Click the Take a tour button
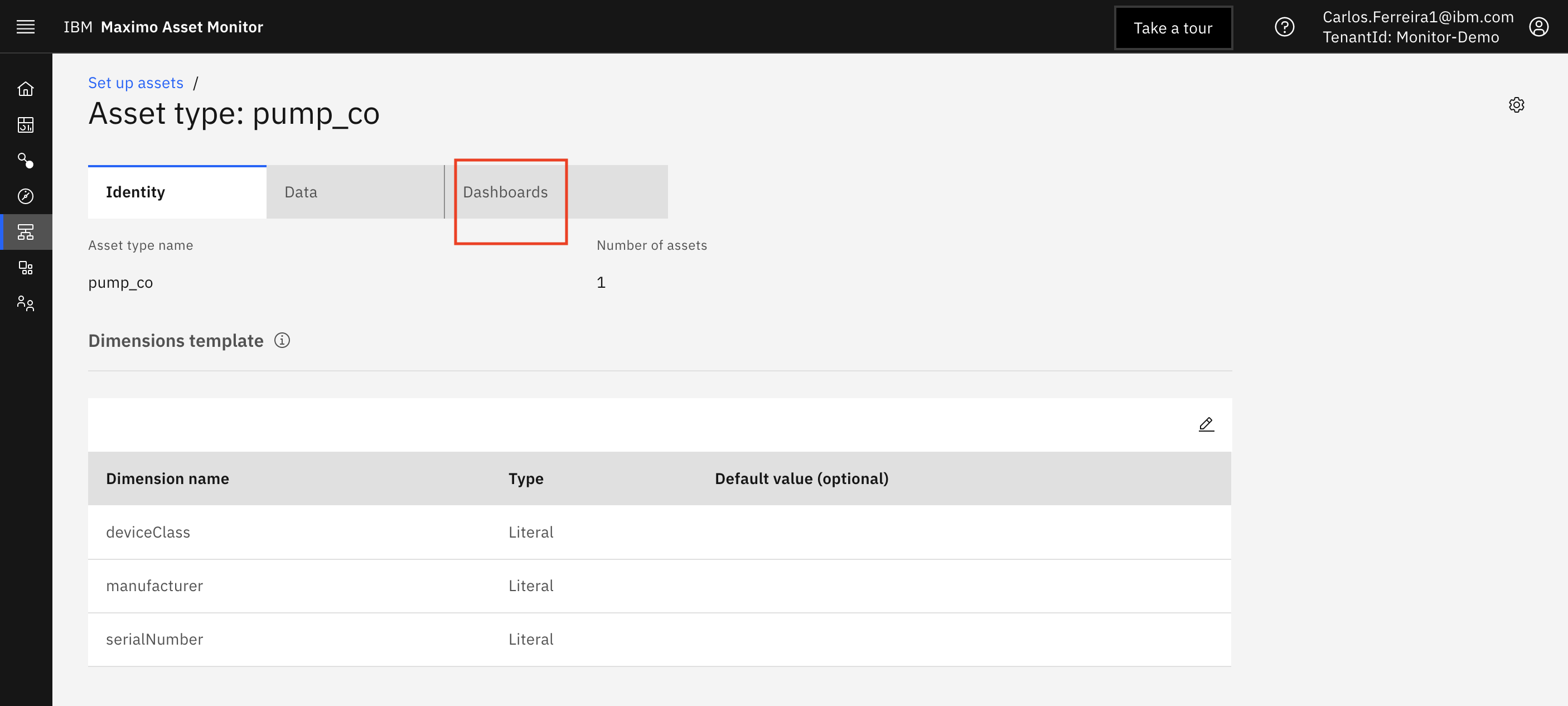 [x=1173, y=28]
